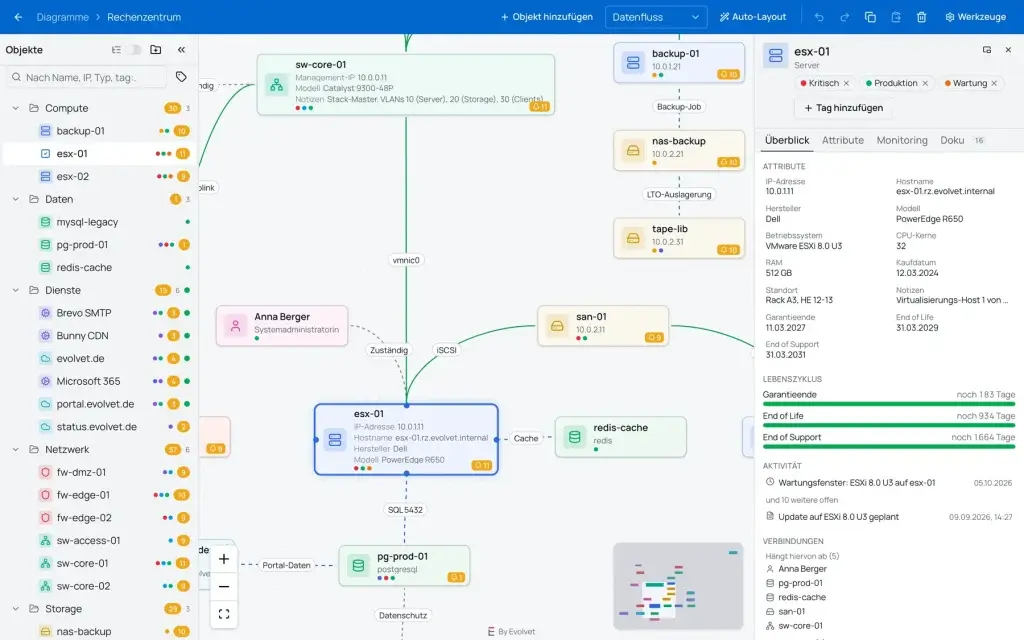This screenshot has width=1024, height=640.
Task: Select status.evolvet.de in tree
Action: 98,426
